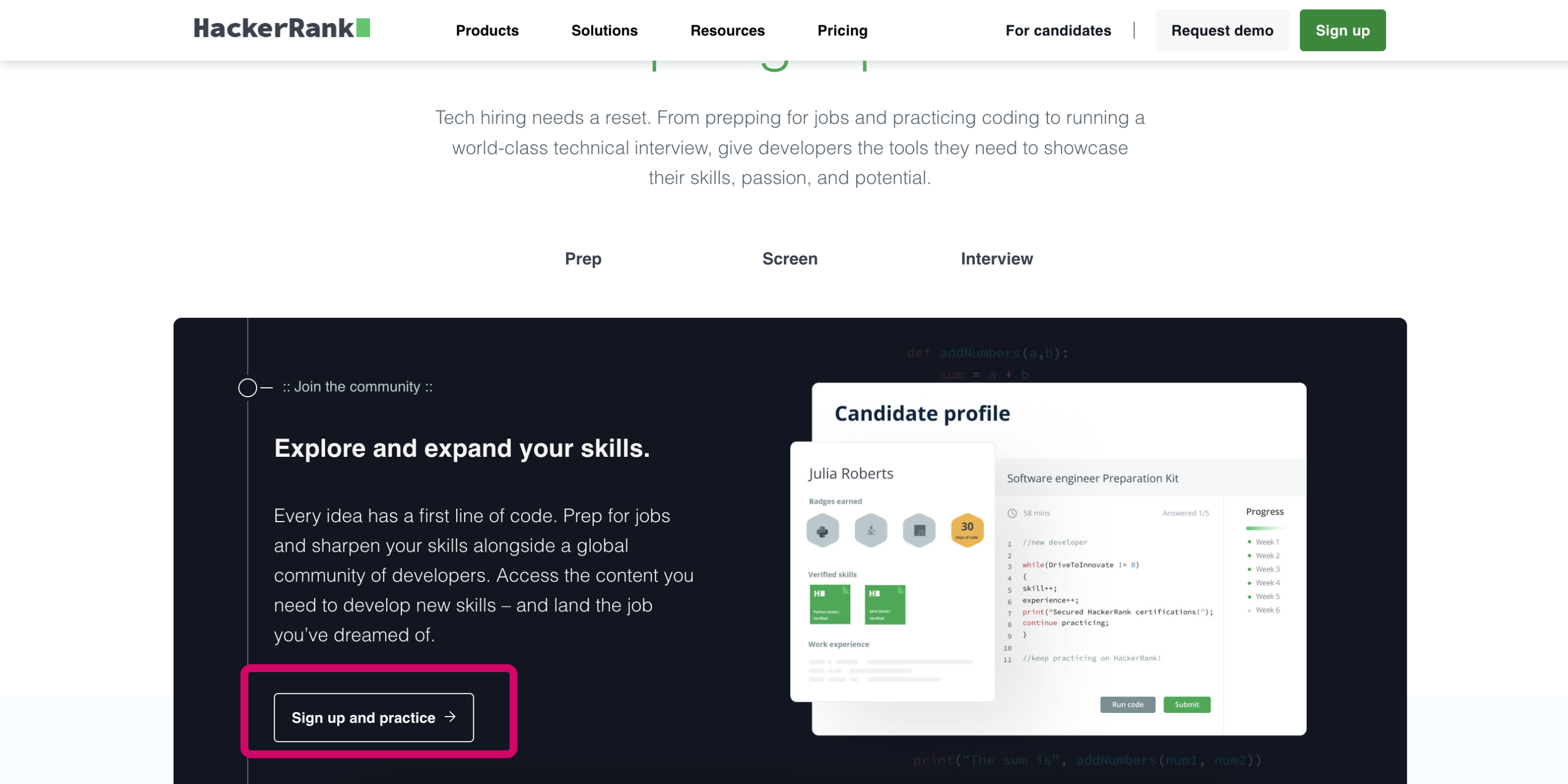
Task: Click the circle marker beside Join the community
Action: click(247, 387)
